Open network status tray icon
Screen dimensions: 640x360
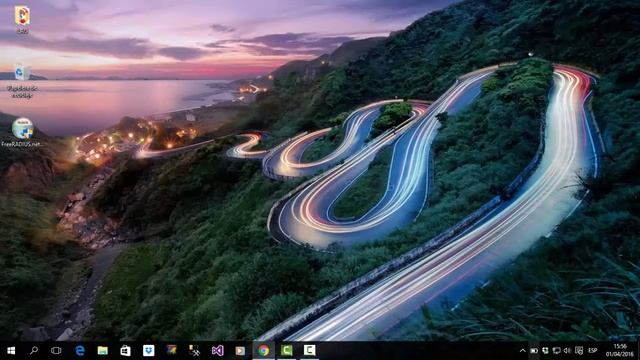(556, 351)
